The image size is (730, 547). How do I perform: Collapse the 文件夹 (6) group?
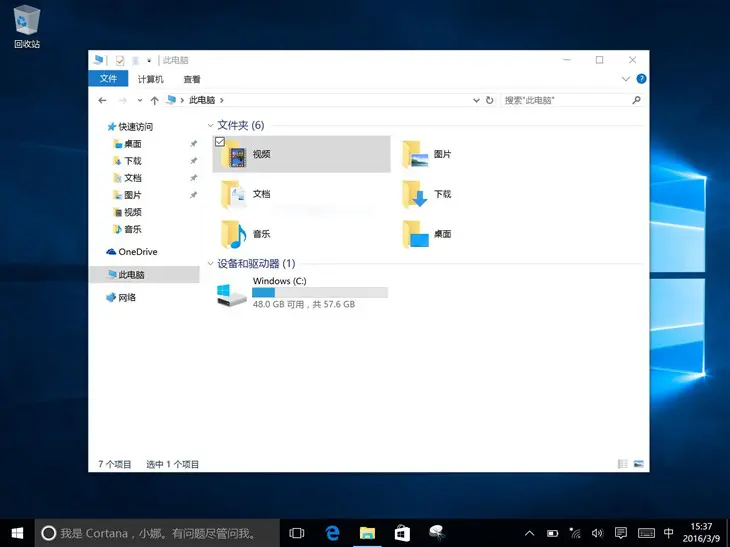pos(210,125)
